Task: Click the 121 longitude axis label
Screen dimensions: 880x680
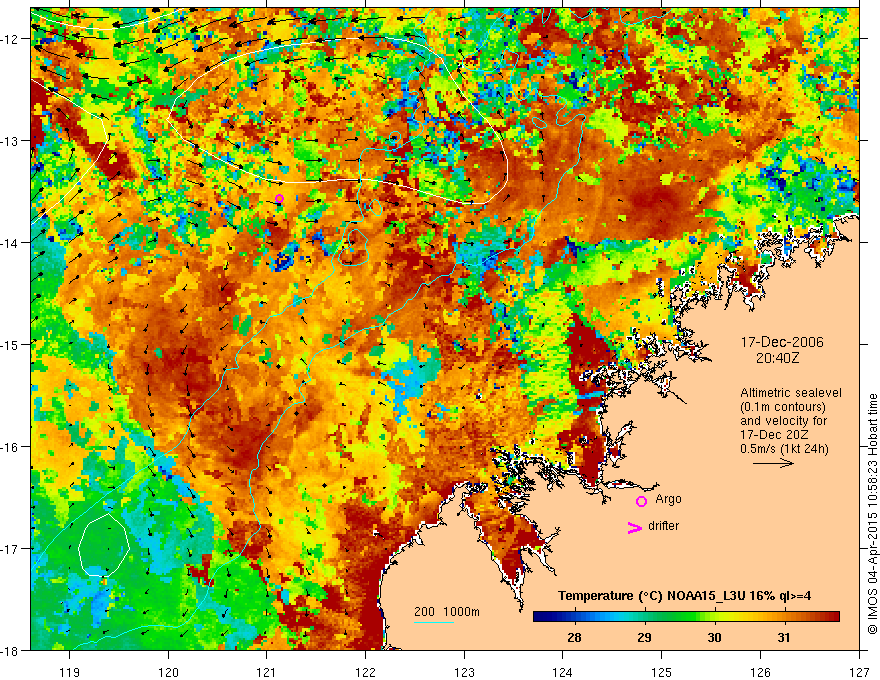Action: click(x=267, y=672)
